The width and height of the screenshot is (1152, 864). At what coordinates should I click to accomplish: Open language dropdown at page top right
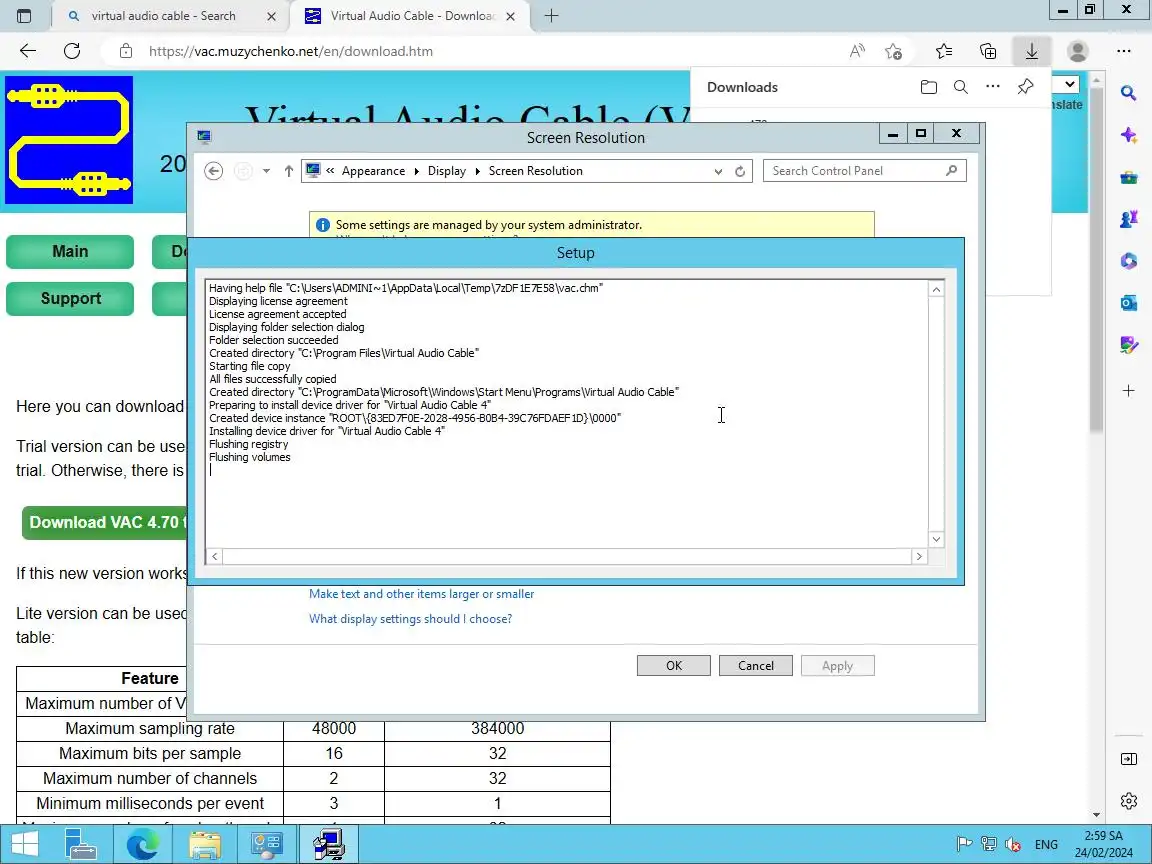click(1070, 84)
